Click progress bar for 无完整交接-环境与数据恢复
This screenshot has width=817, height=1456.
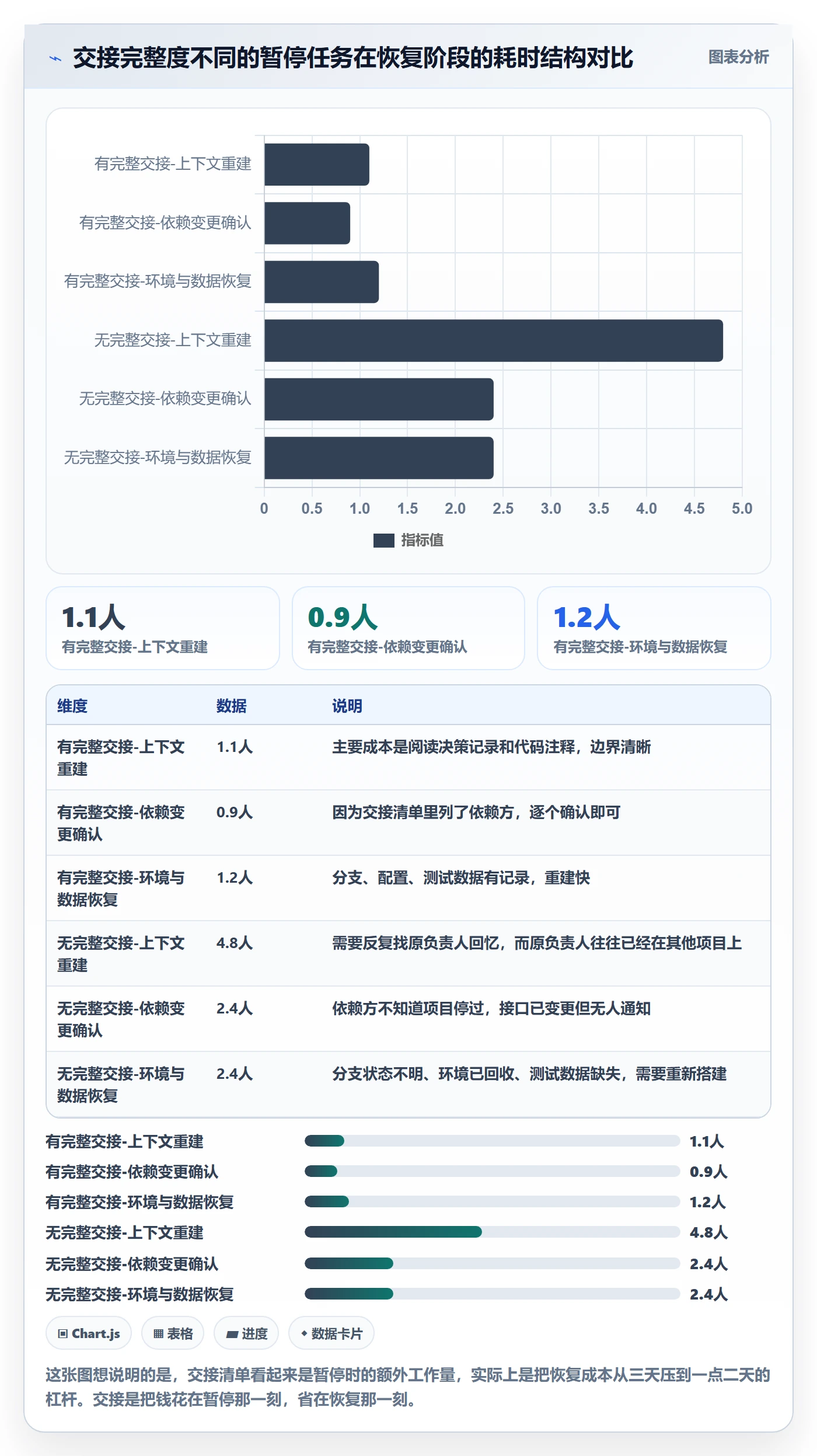[492, 1294]
